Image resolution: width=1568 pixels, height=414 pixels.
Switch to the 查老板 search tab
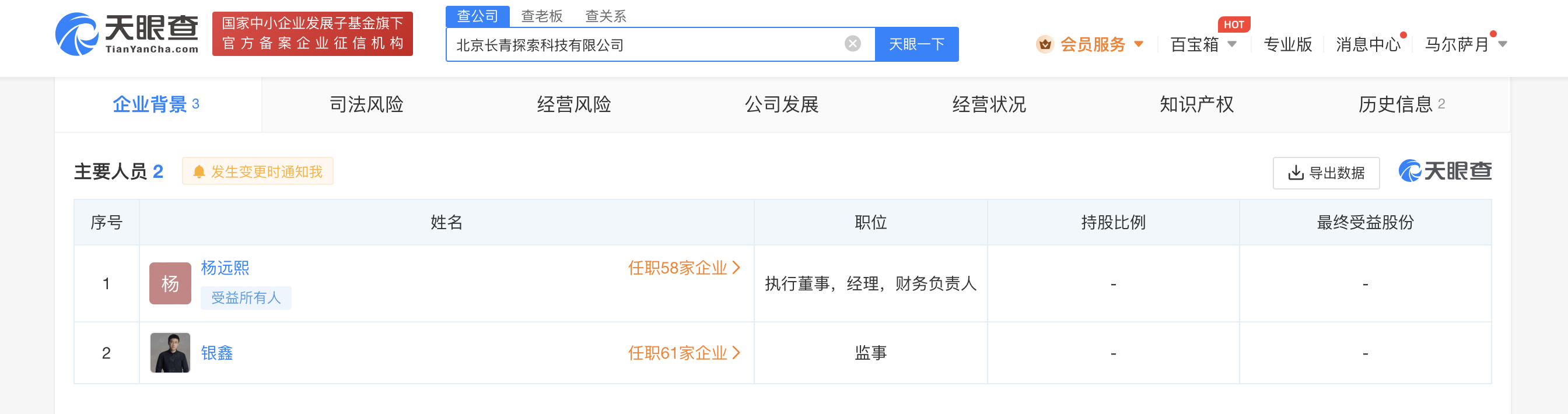pyautogui.click(x=542, y=16)
